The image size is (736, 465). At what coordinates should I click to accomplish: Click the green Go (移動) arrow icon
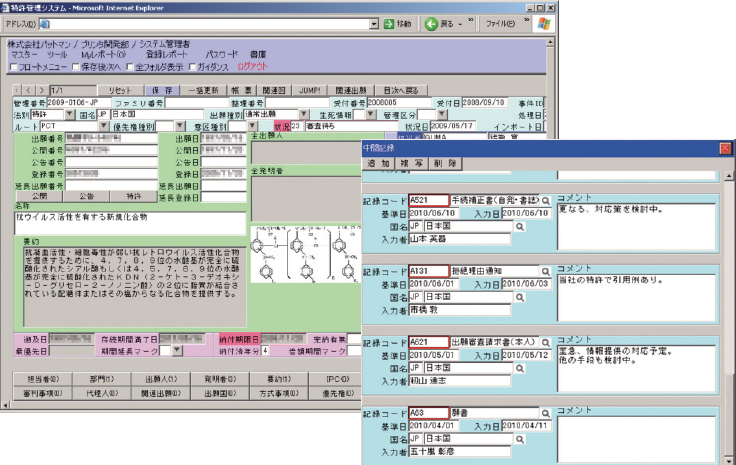[389, 23]
